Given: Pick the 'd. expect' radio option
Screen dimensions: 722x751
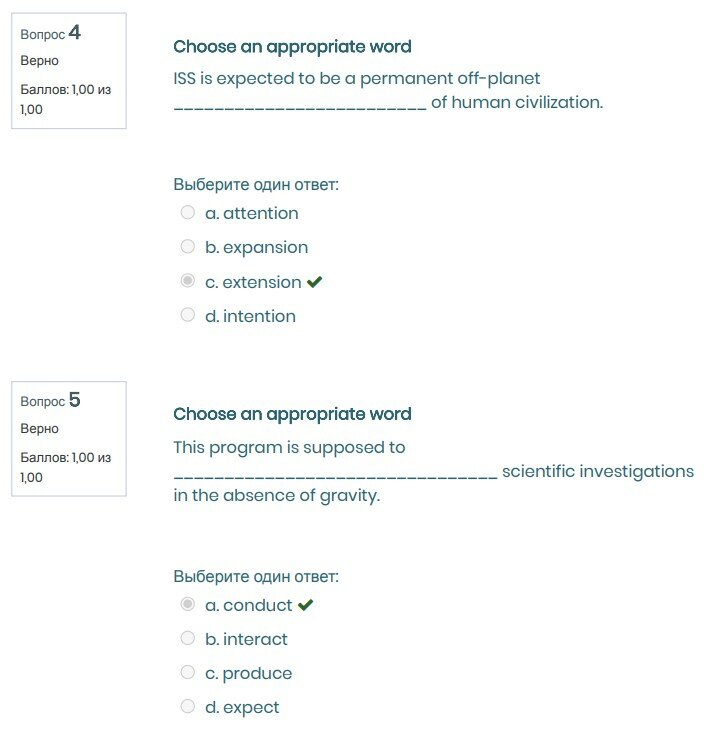Looking at the screenshot, I should click(x=188, y=707).
